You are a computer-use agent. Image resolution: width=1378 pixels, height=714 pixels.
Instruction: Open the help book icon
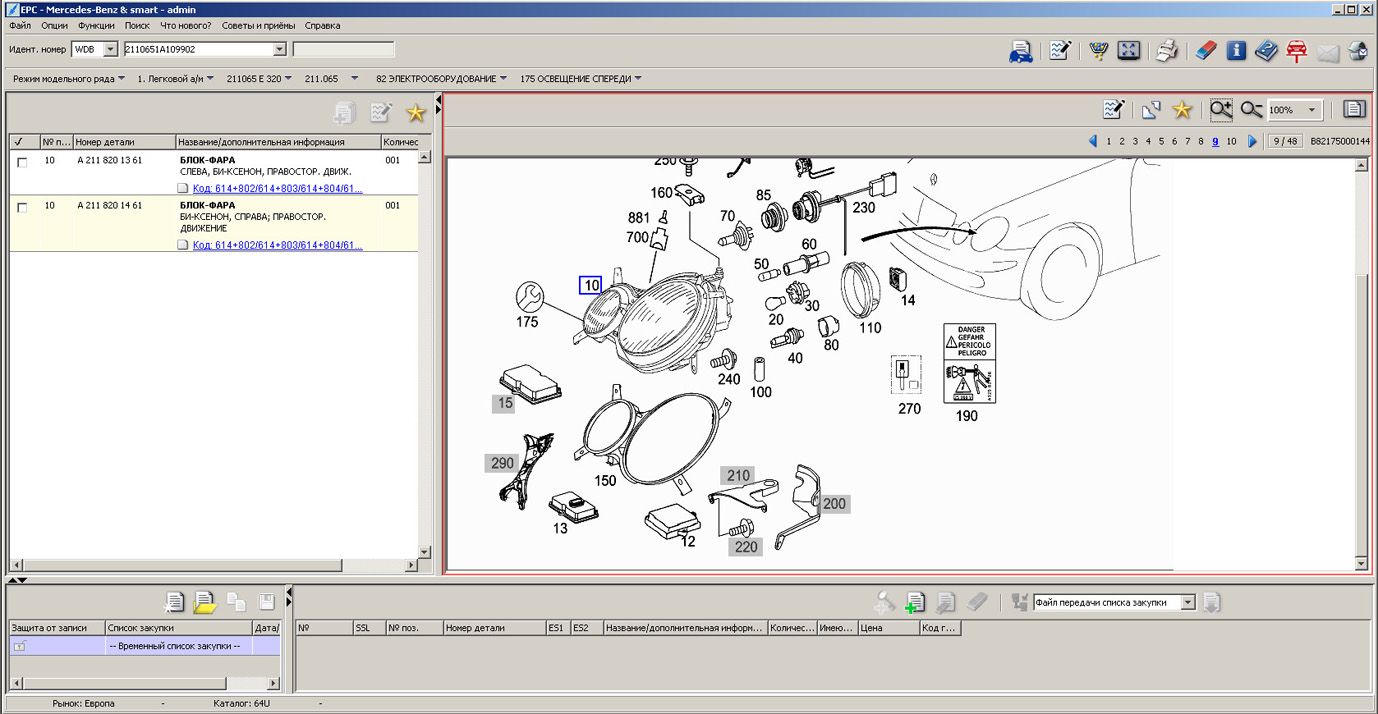tap(1266, 51)
